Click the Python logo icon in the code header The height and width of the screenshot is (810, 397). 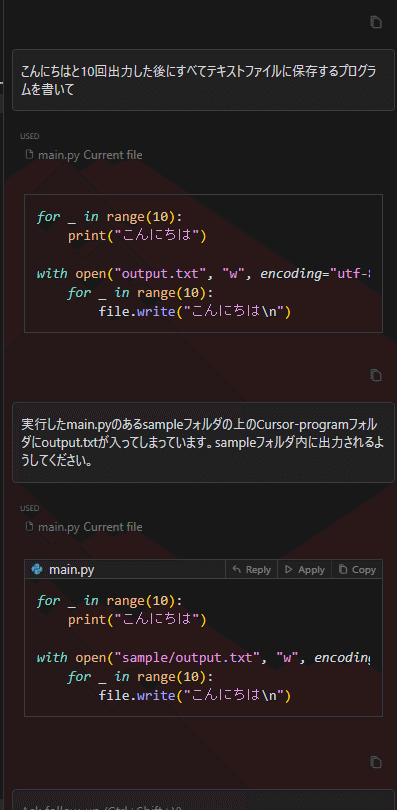point(37,569)
